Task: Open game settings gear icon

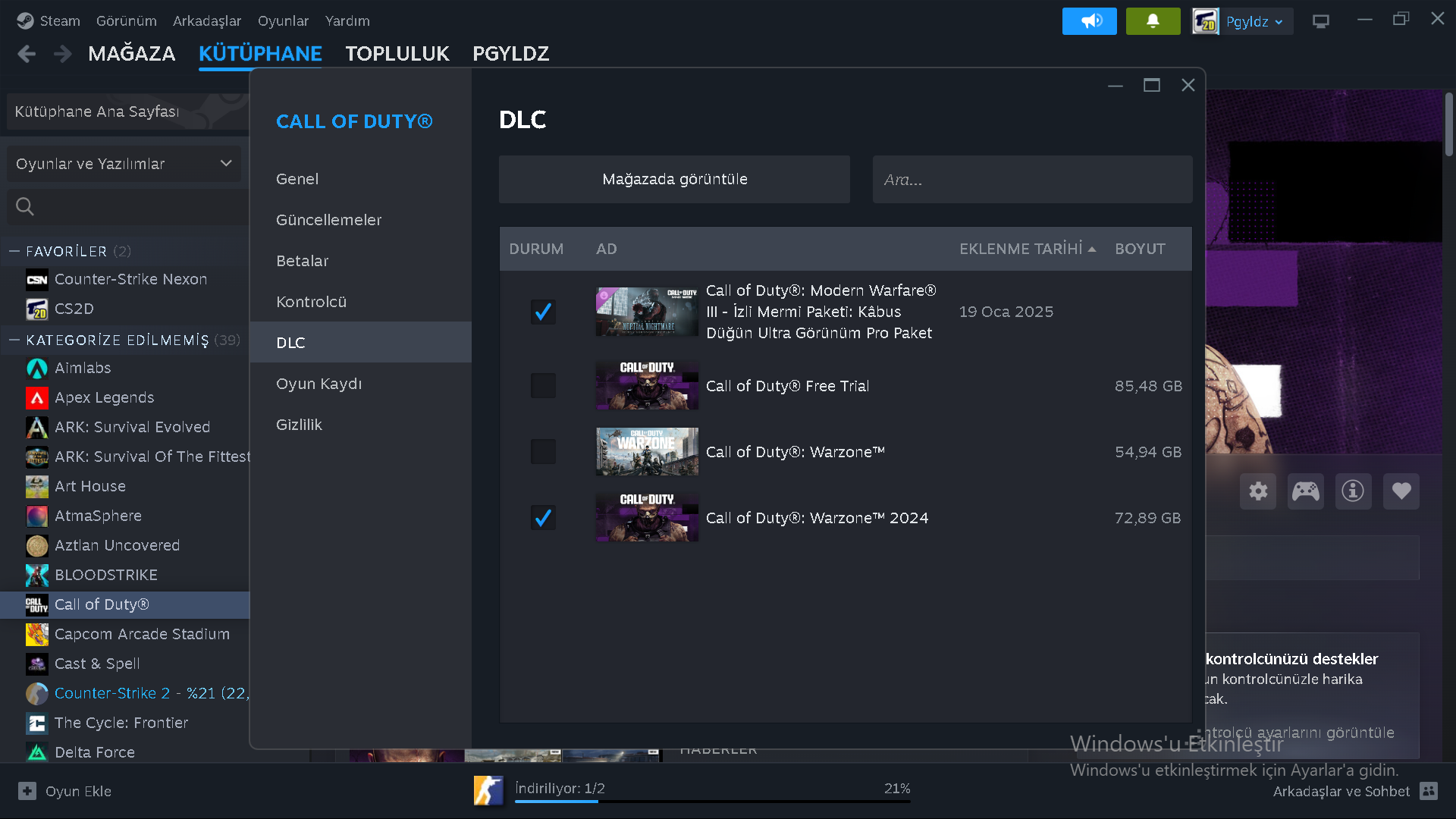Action: (x=1258, y=491)
